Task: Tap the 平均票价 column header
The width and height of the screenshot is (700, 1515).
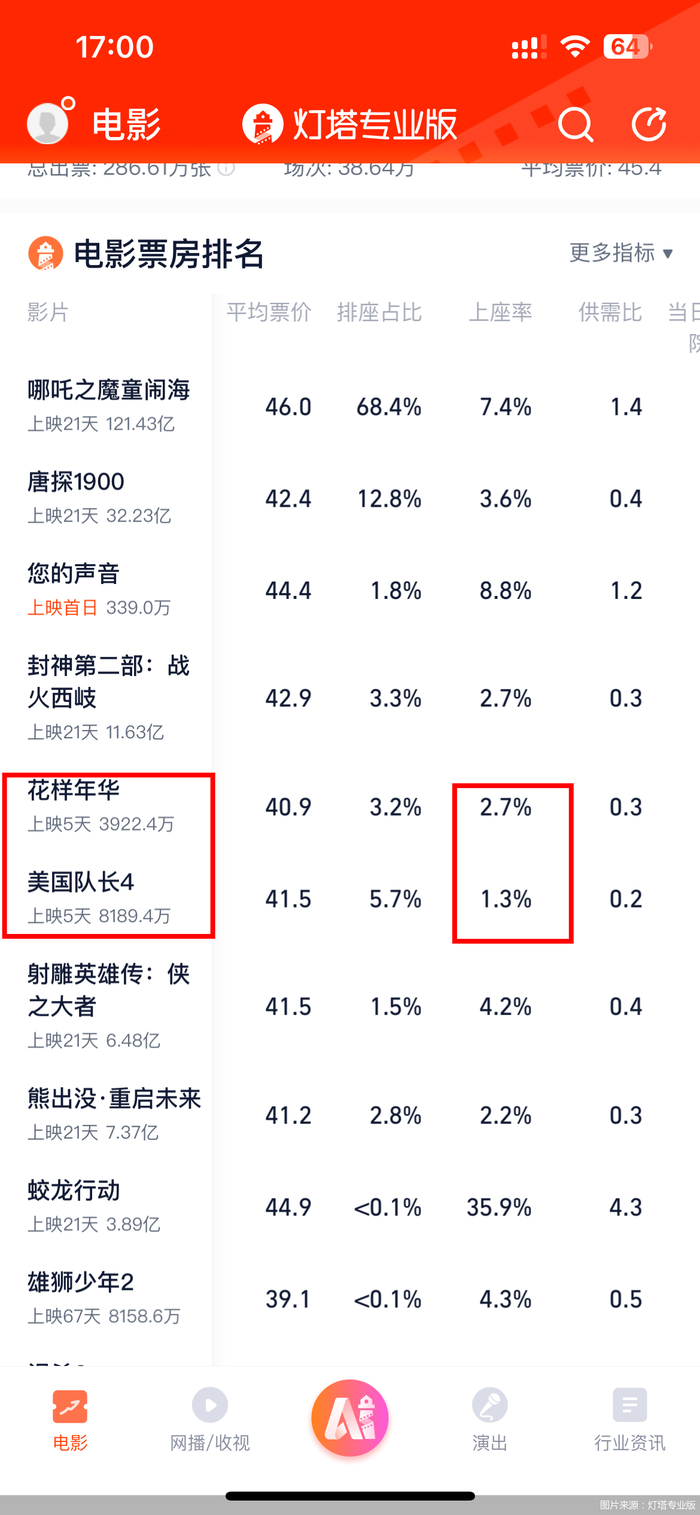Action: point(268,313)
